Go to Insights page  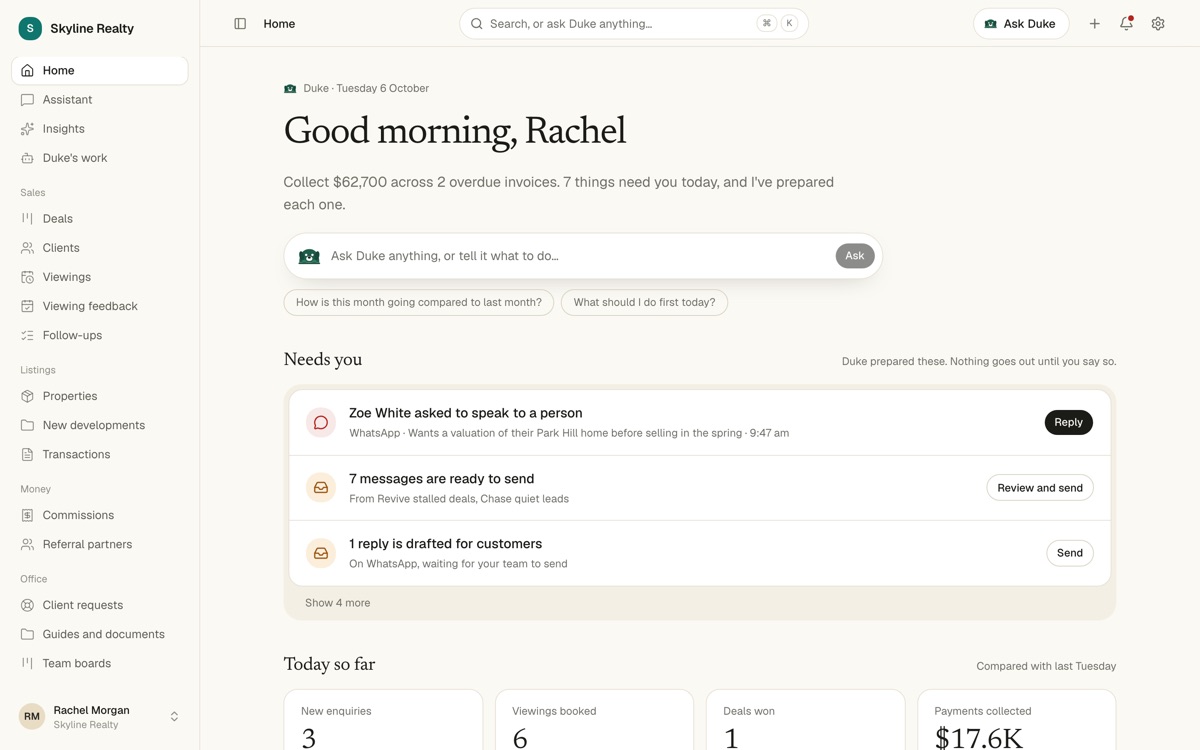99,129
